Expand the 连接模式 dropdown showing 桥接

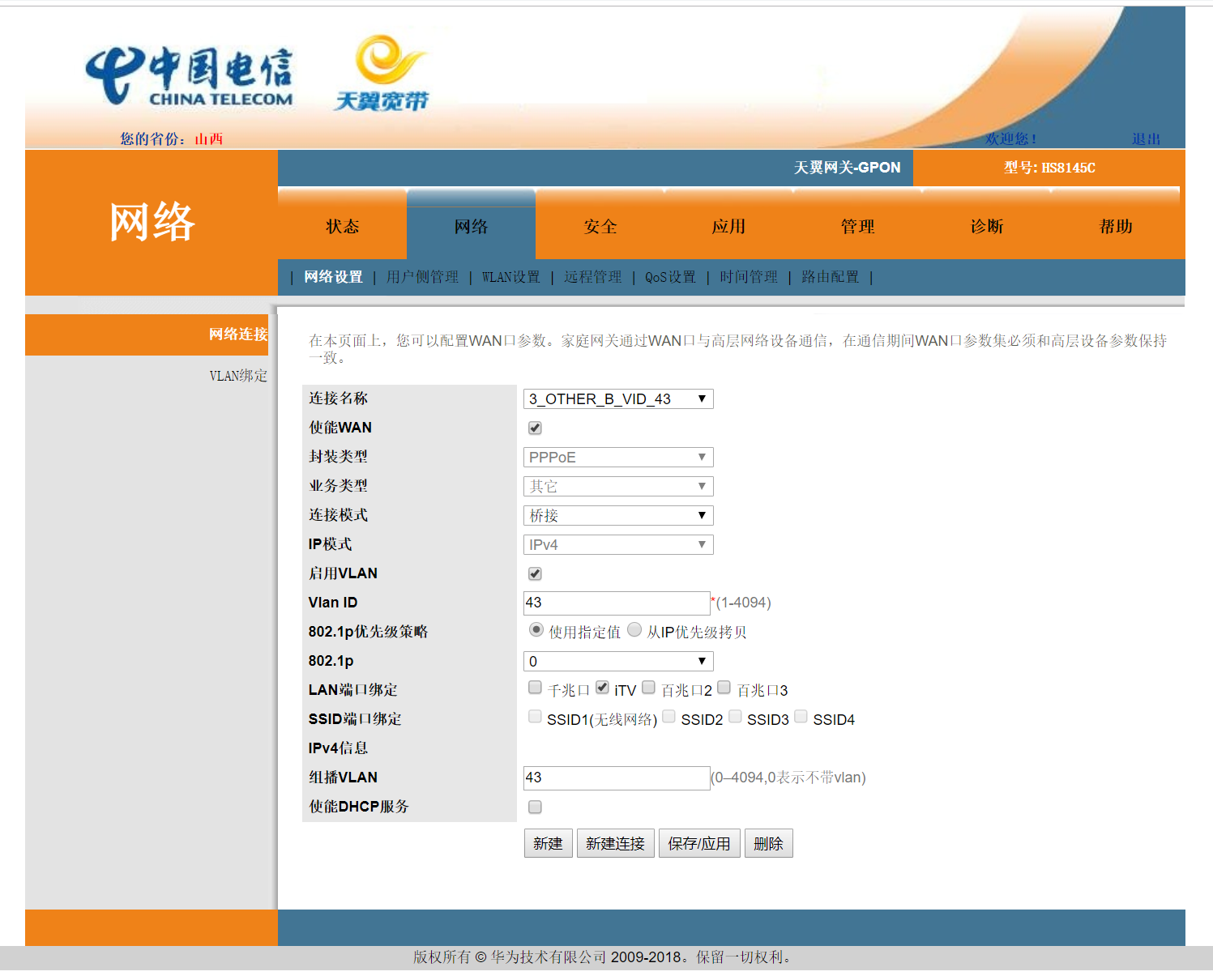pyautogui.click(x=617, y=515)
